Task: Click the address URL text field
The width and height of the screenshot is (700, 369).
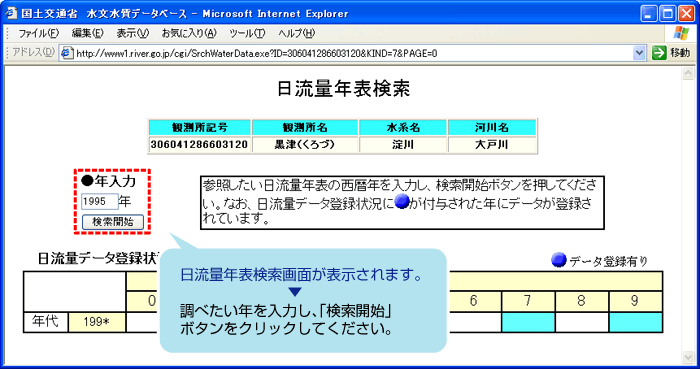Action: click(353, 54)
